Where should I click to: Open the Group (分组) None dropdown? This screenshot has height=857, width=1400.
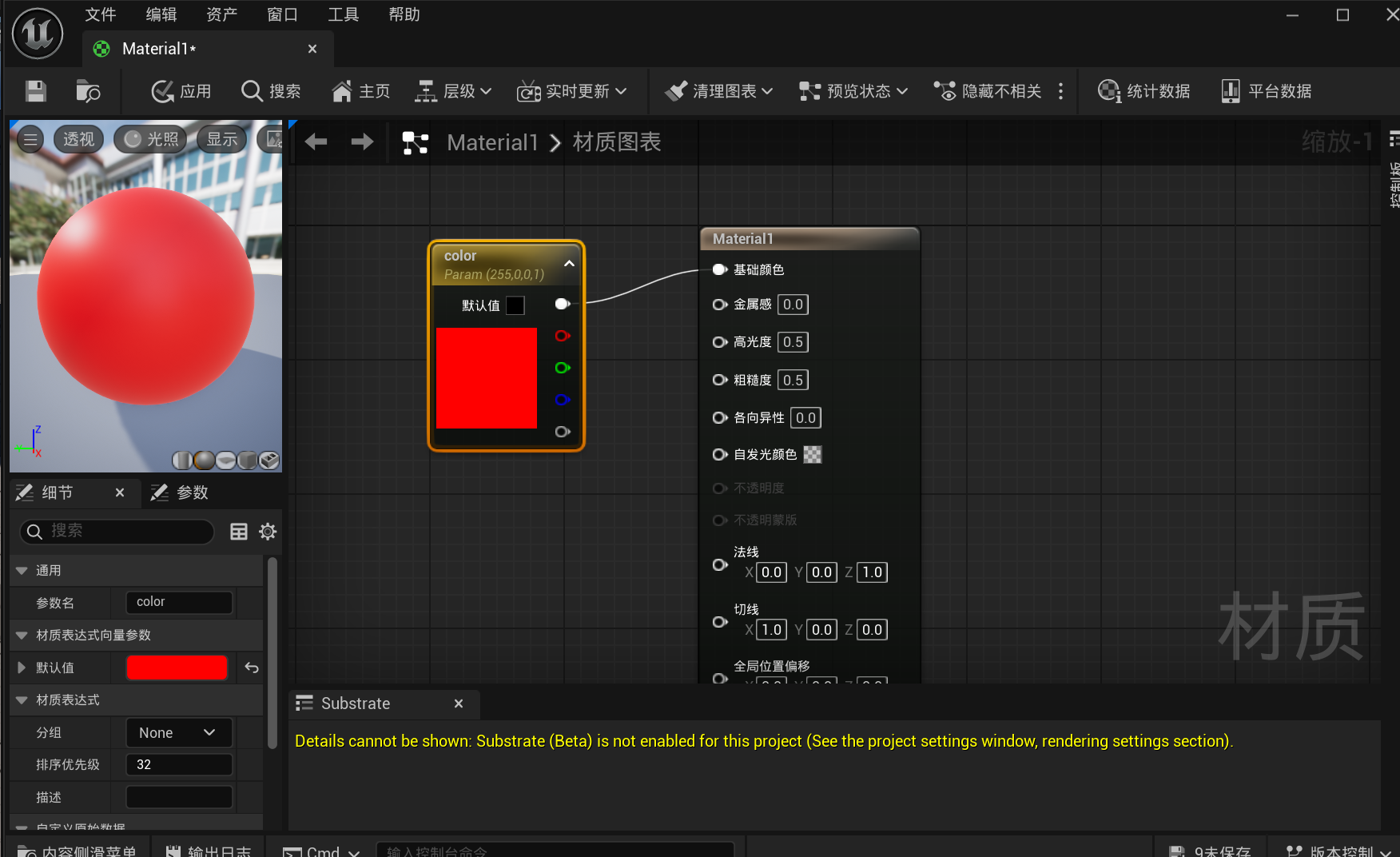coord(178,732)
